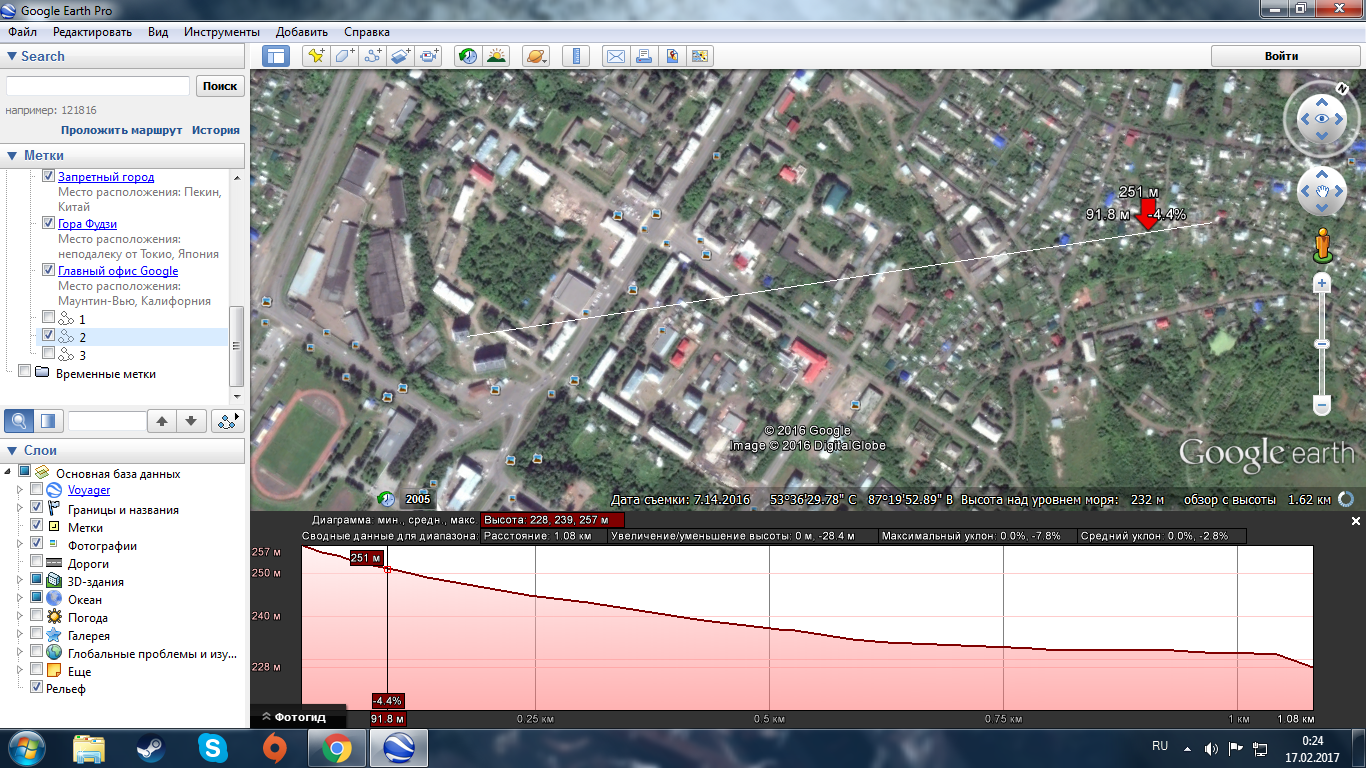Click the Add Placemark pushpin icon

[316, 56]
